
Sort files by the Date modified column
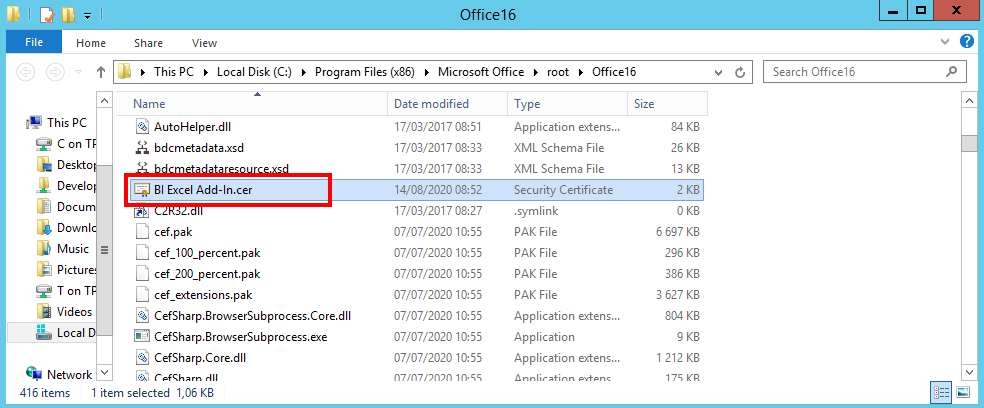[430, 104]
